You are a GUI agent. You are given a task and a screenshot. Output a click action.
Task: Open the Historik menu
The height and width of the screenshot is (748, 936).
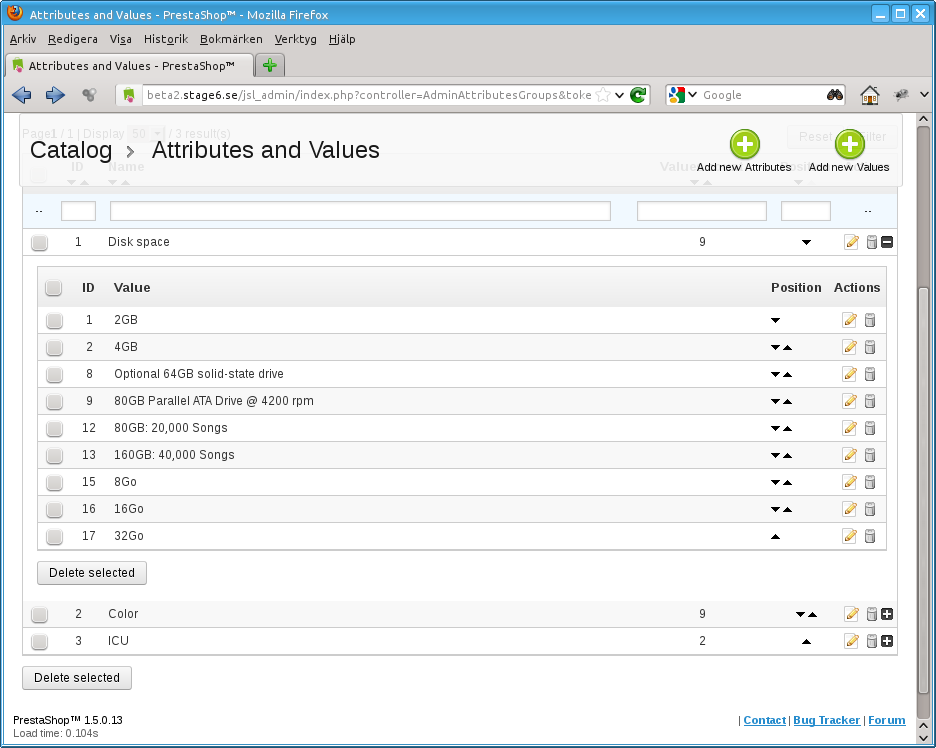point(166,39)
